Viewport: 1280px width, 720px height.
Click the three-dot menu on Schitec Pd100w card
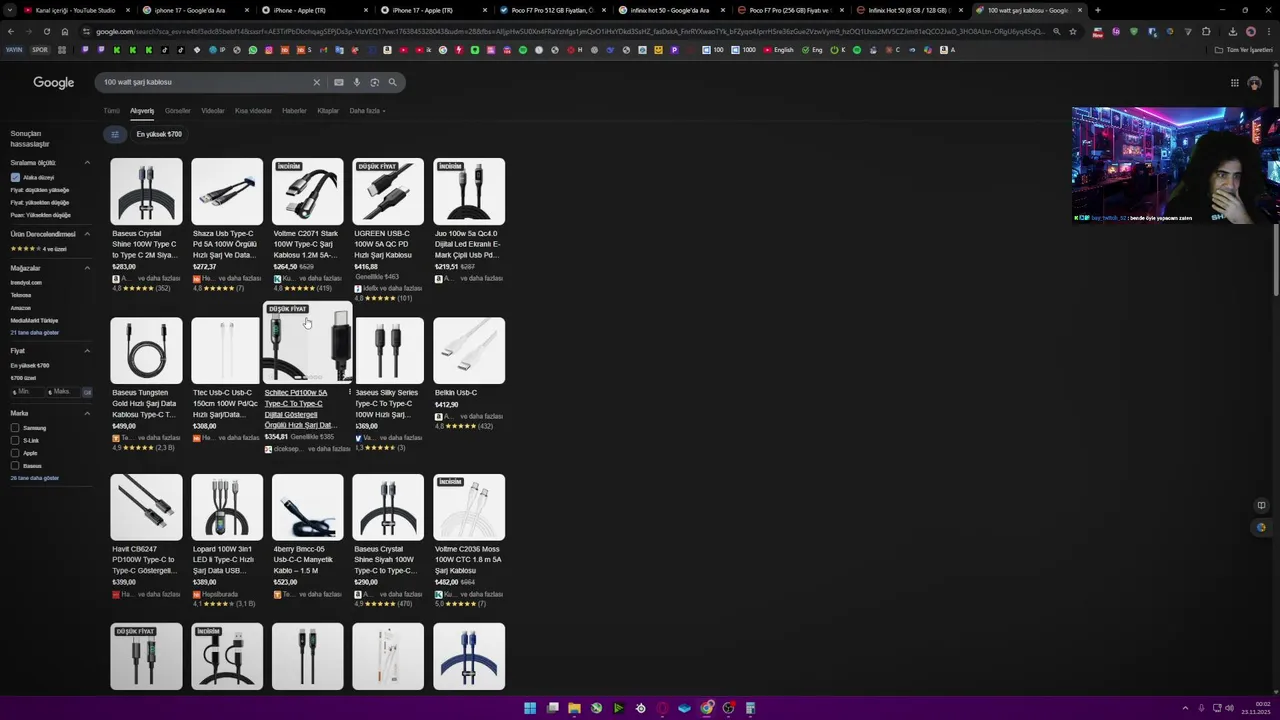(x=350, y=392)
